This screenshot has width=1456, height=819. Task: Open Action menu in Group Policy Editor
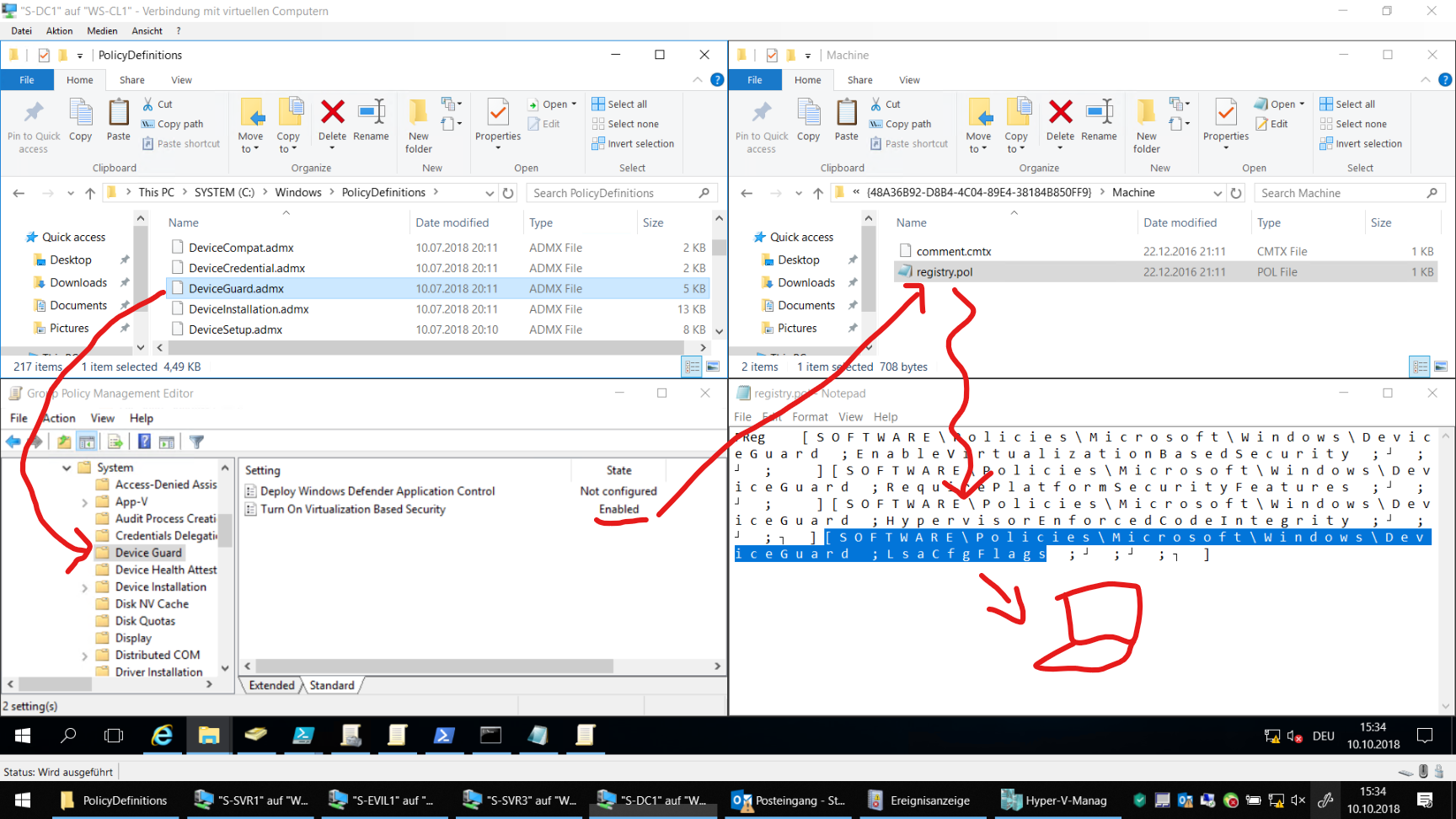pyautogui.click(x=59, y=418)
